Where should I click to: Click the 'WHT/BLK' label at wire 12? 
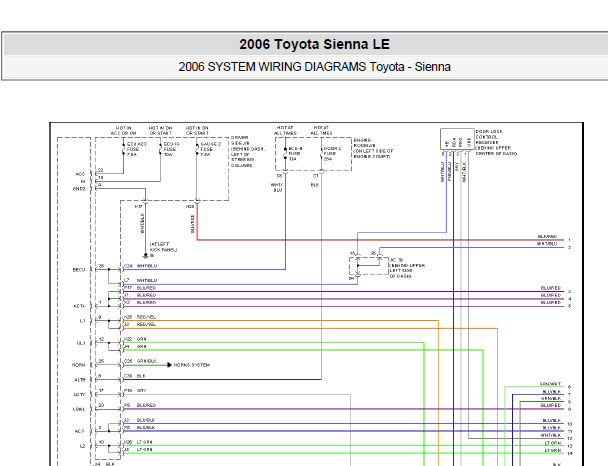pos(551,435)
